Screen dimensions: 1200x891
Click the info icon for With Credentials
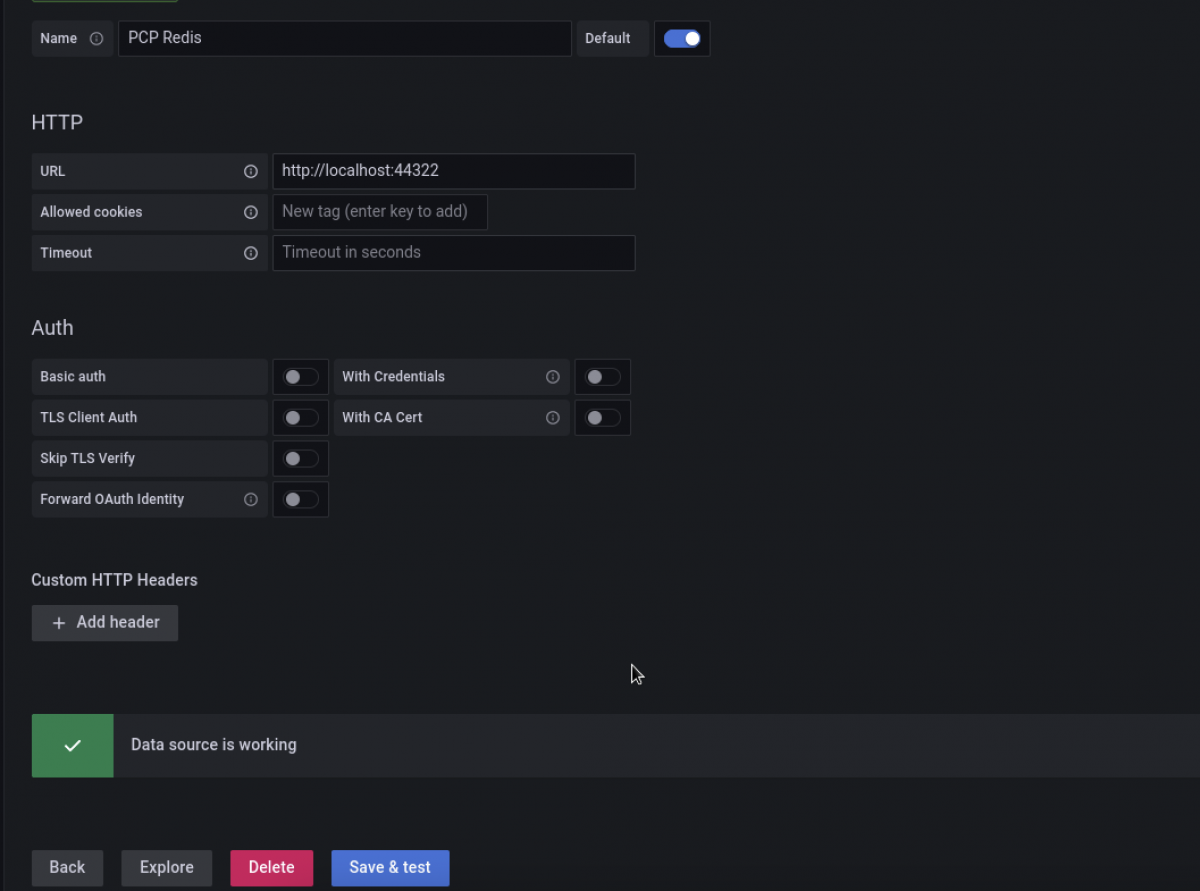[x=552, y=377]
